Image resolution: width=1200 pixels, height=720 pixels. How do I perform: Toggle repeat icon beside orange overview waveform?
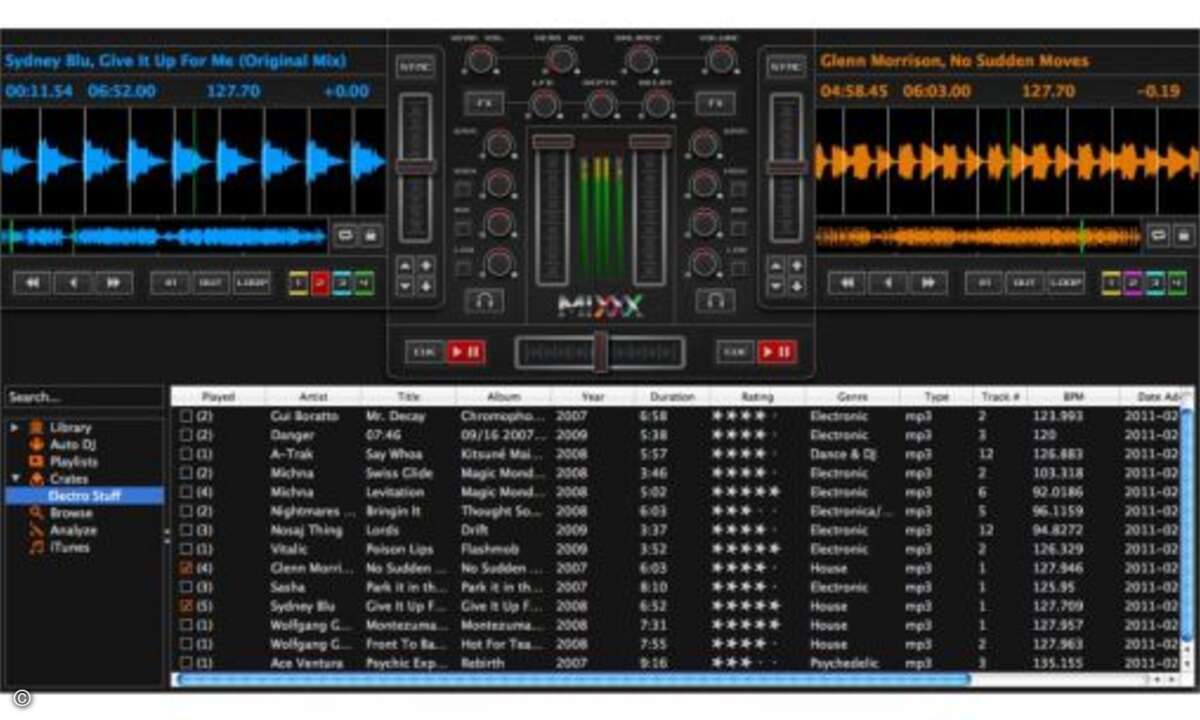(x=1160, y=236)
